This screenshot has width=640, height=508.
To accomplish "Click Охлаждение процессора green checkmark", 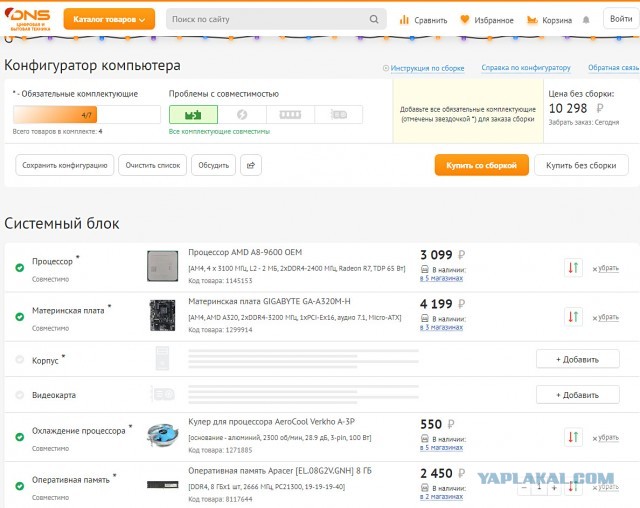I will coord(19,437).
